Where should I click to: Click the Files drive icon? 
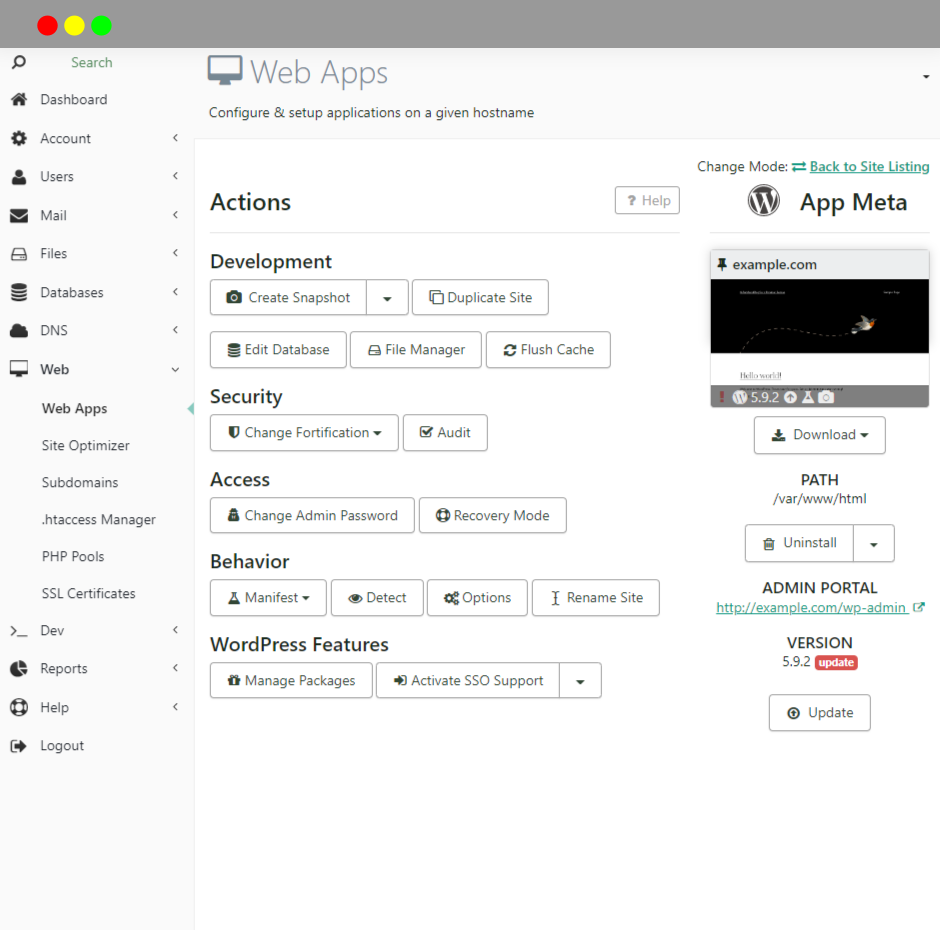19,254
